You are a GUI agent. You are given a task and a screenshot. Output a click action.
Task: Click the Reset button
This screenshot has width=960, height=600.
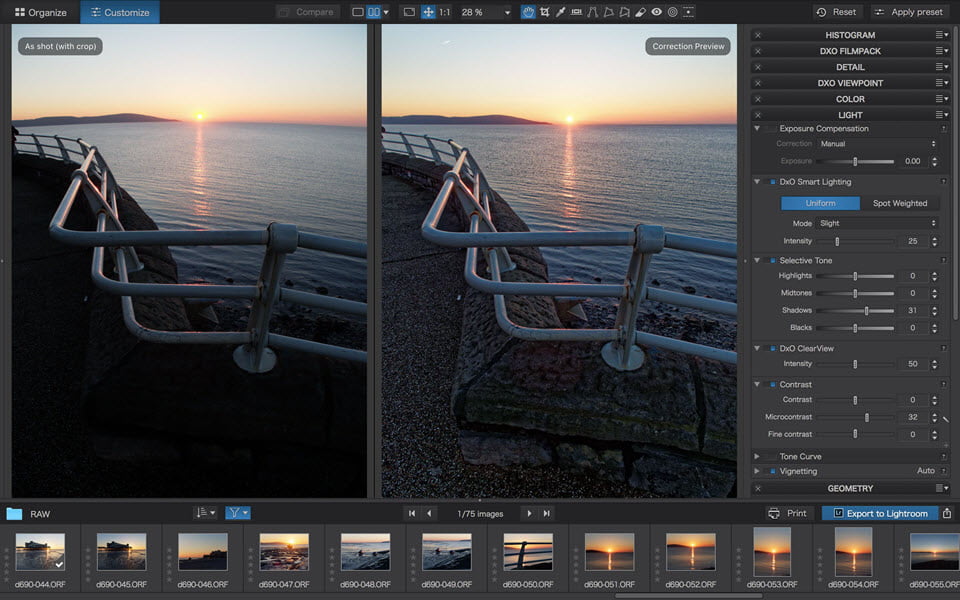point(836,12)
